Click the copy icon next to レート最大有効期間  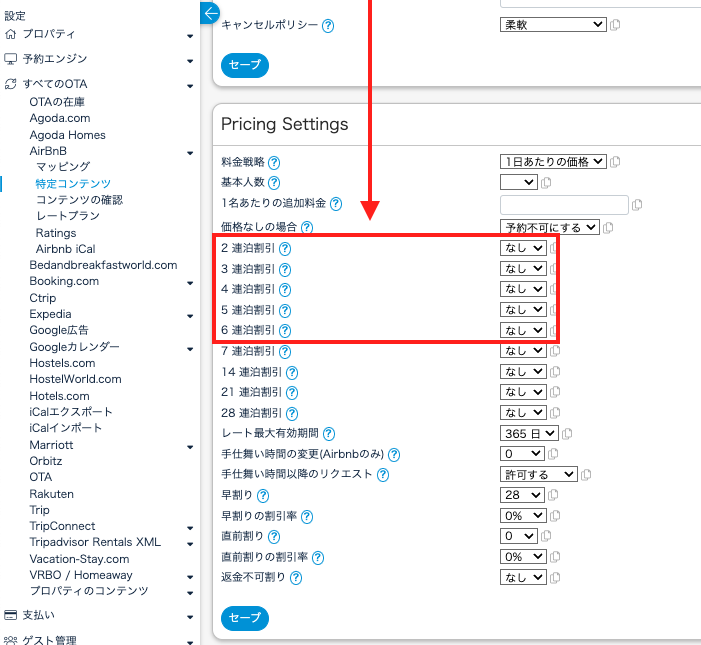pos(567,434)
